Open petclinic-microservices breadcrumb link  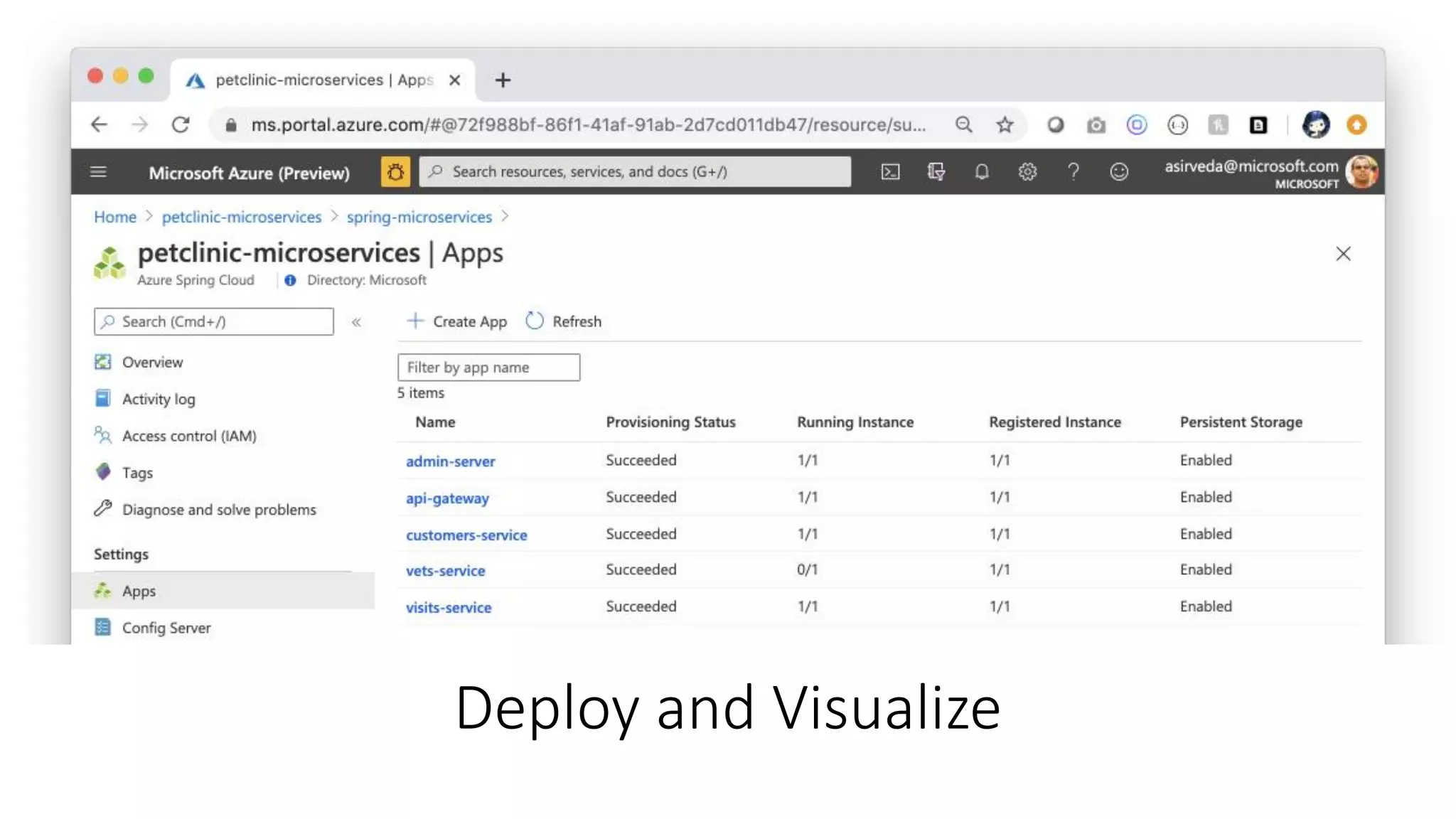coord(242,217)
